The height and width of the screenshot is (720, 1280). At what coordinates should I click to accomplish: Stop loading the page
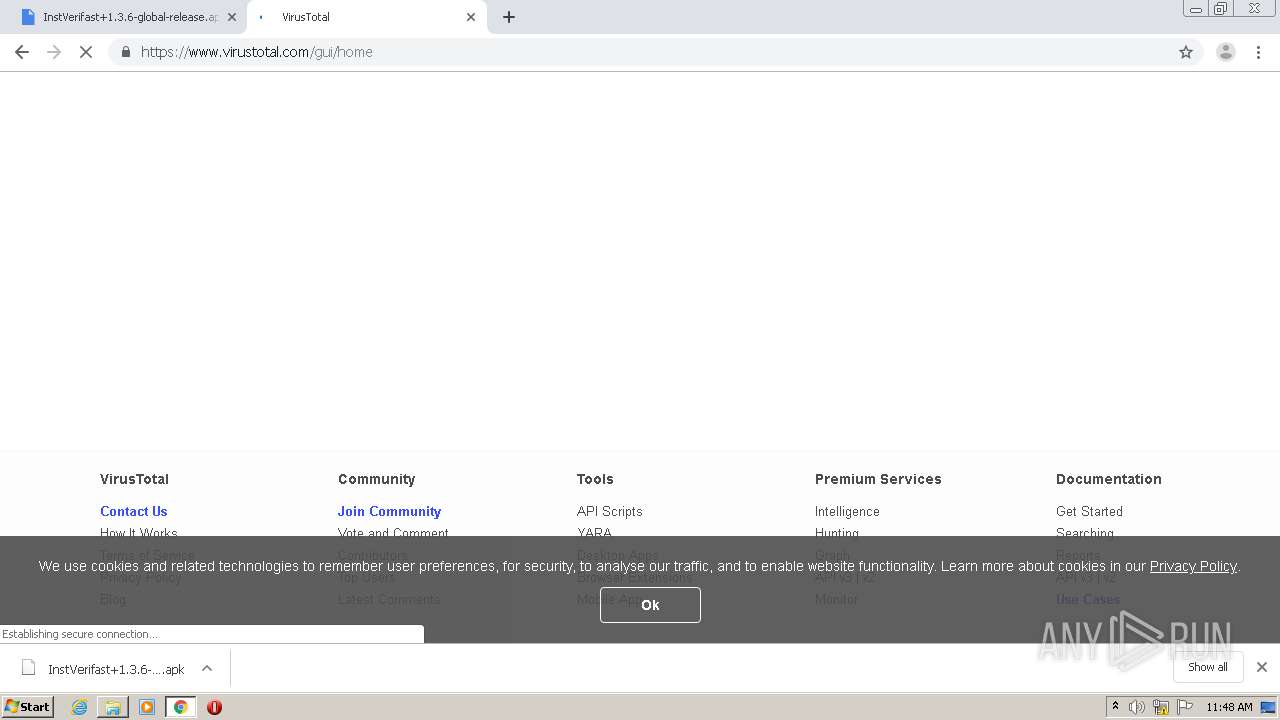click(86, 52)
